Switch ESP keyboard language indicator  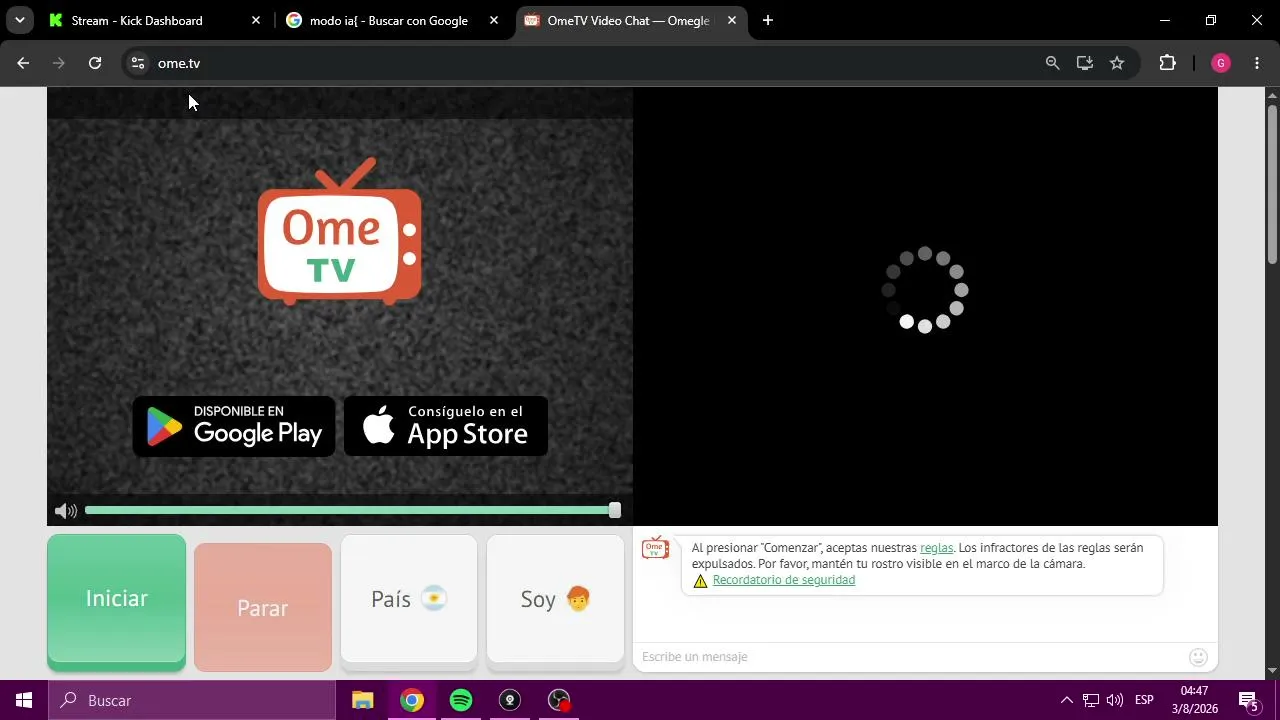[1144, 700]
